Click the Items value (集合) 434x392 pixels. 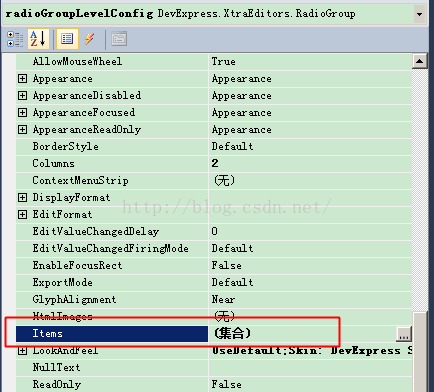[232, 334]
